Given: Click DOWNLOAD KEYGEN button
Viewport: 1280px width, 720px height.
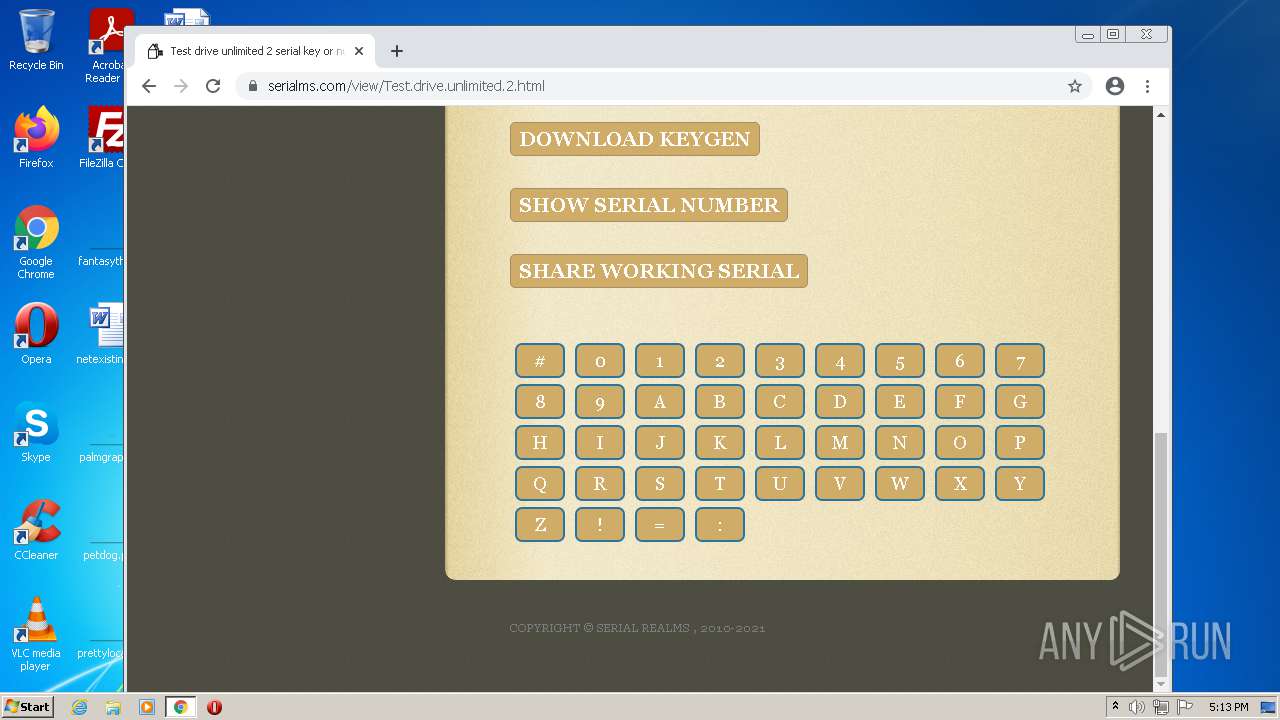Looking at the screenshot, I should 635,139.
